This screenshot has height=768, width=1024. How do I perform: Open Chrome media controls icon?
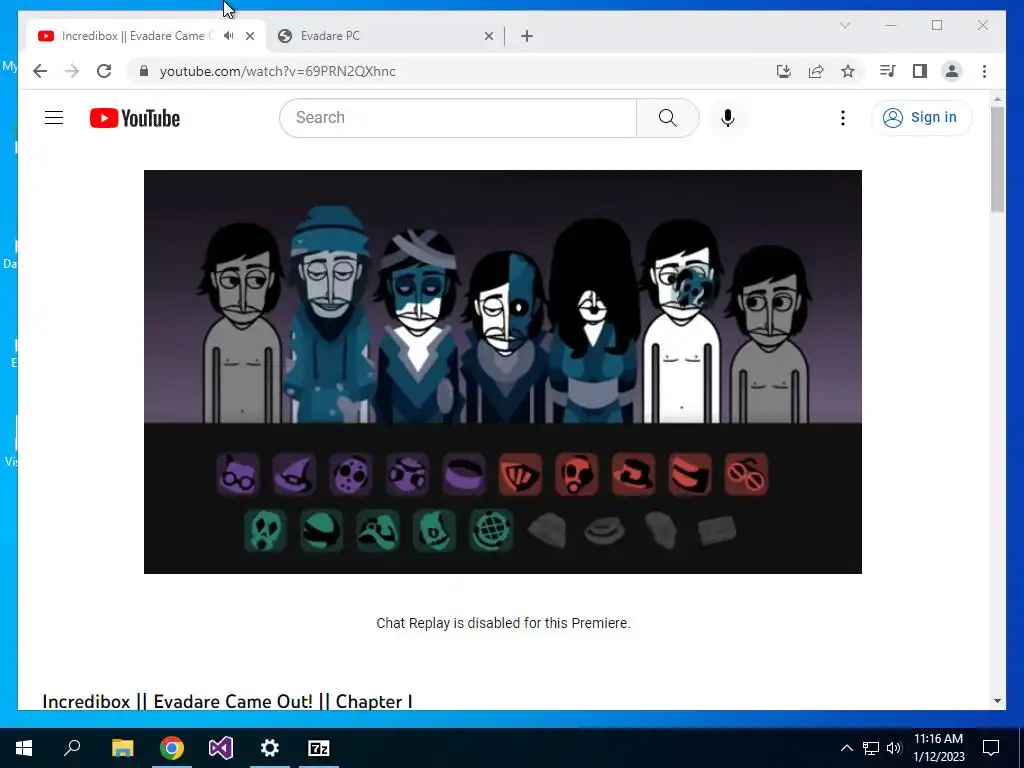coord(887,71)
